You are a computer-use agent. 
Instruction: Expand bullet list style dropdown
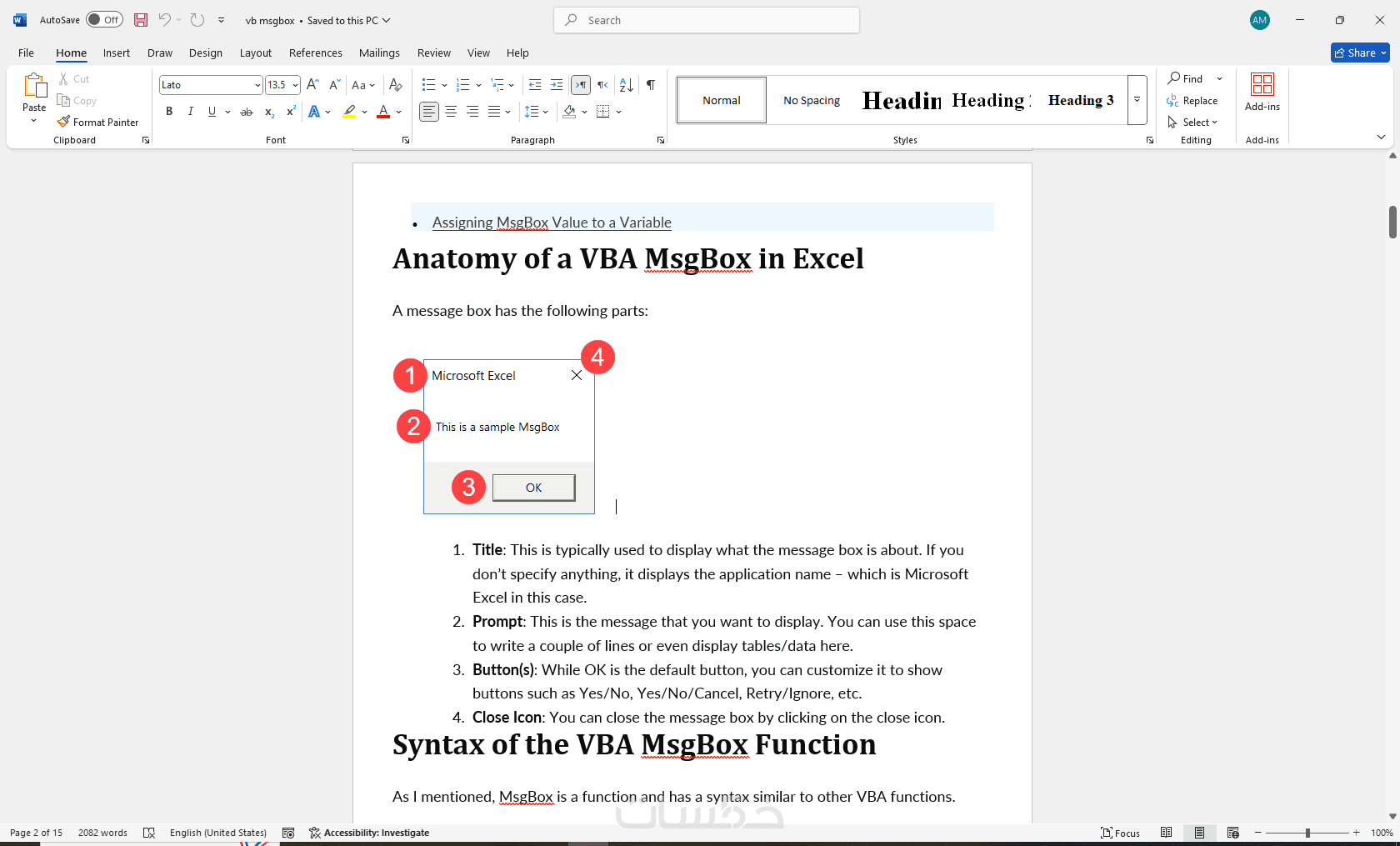point(444,84)
